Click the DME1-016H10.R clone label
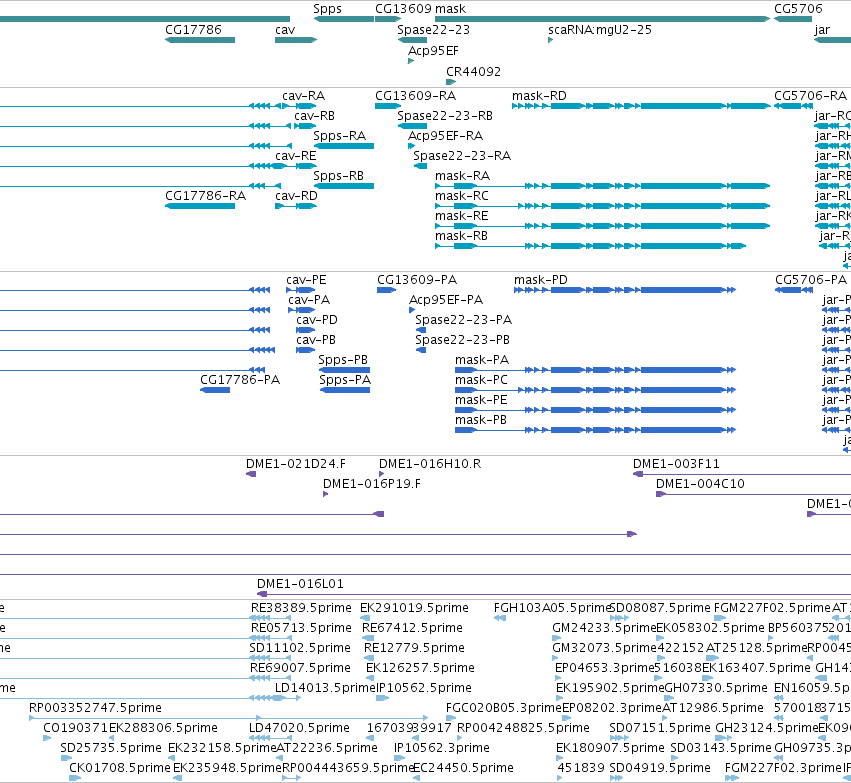The image size is (851, 783). [x=429, y=463]
